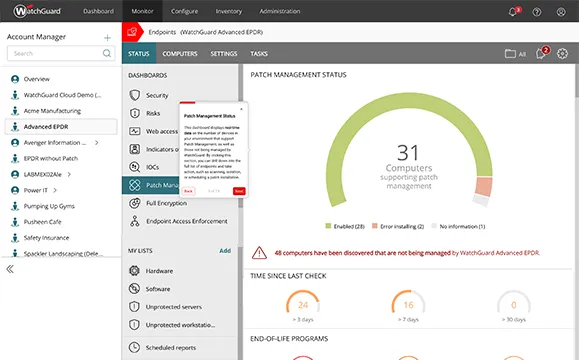Open the Unprotected servers shield icon
The height and width of the screenshot is (360, 579).
pos(134,306)
